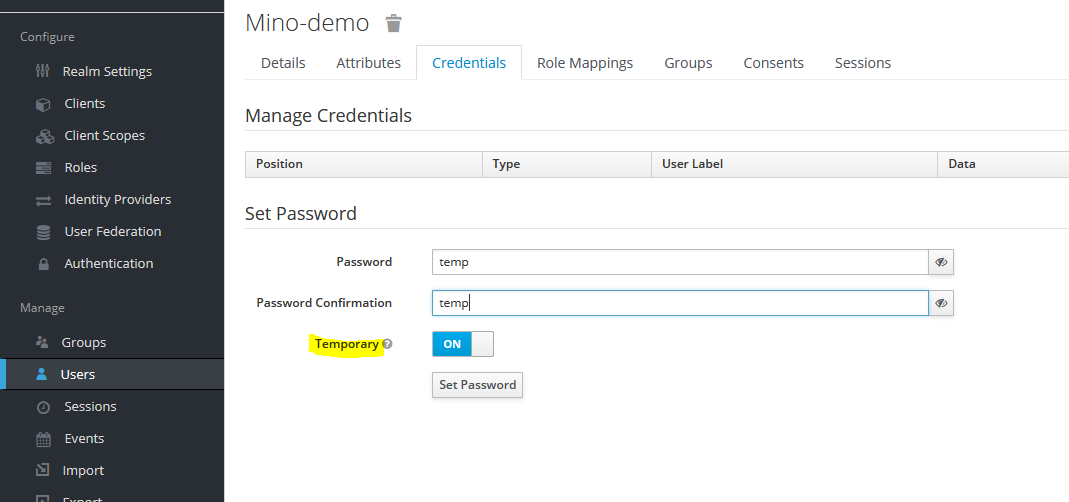This screenshot has height=502, width=1069.
Task: Focus the Password input field
Action: point(680,262)
